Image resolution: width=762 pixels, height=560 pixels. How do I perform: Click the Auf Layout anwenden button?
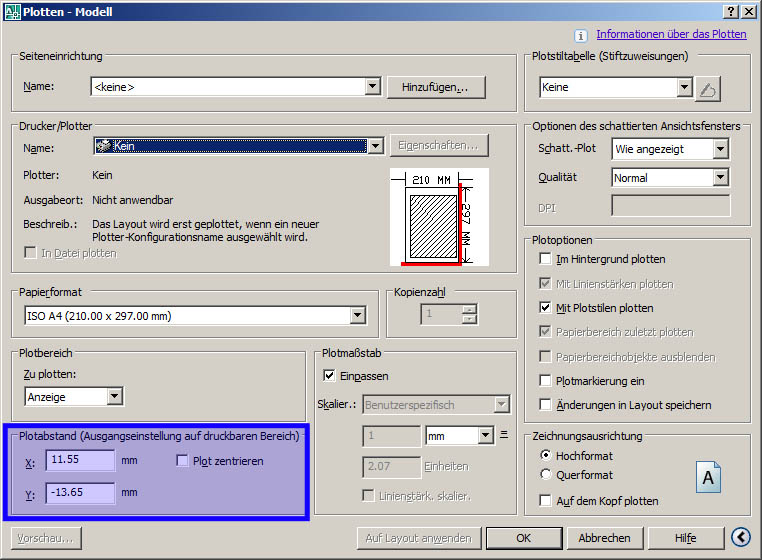[x=418, y=538]
